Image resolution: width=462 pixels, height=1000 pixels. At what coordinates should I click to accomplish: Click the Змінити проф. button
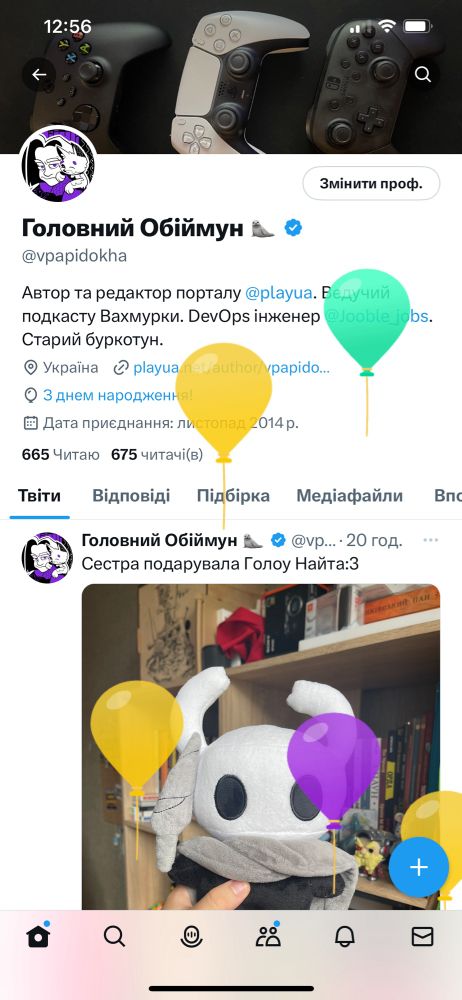371,184
